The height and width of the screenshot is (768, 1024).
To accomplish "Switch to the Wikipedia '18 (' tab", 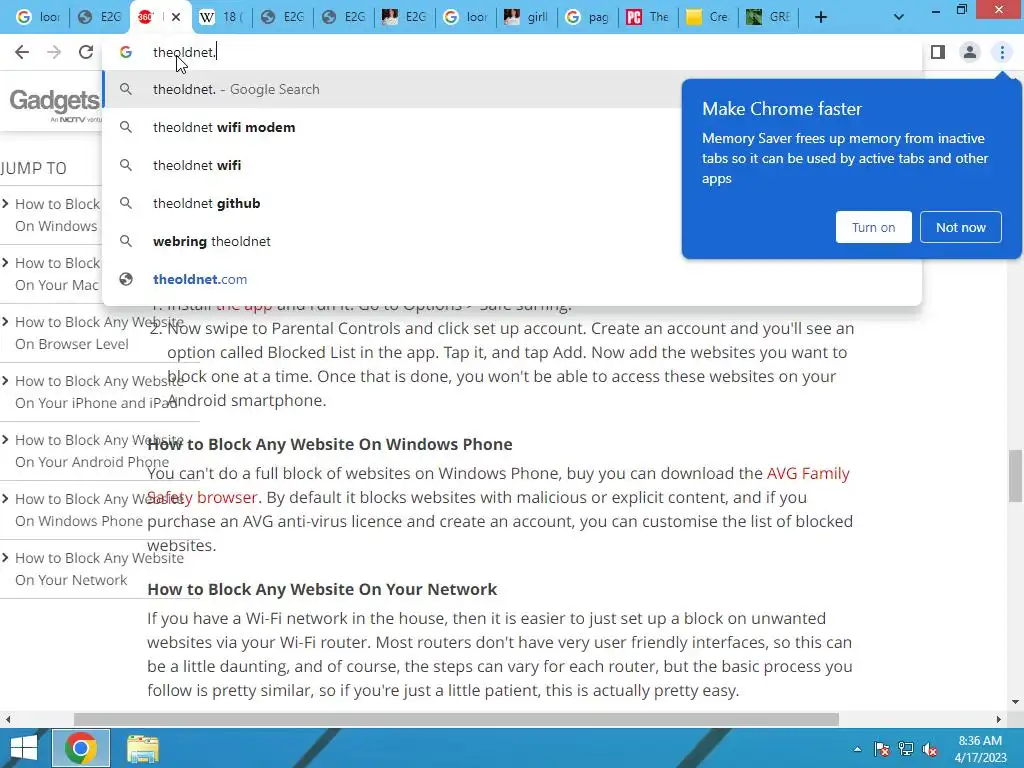I will 221,17.
